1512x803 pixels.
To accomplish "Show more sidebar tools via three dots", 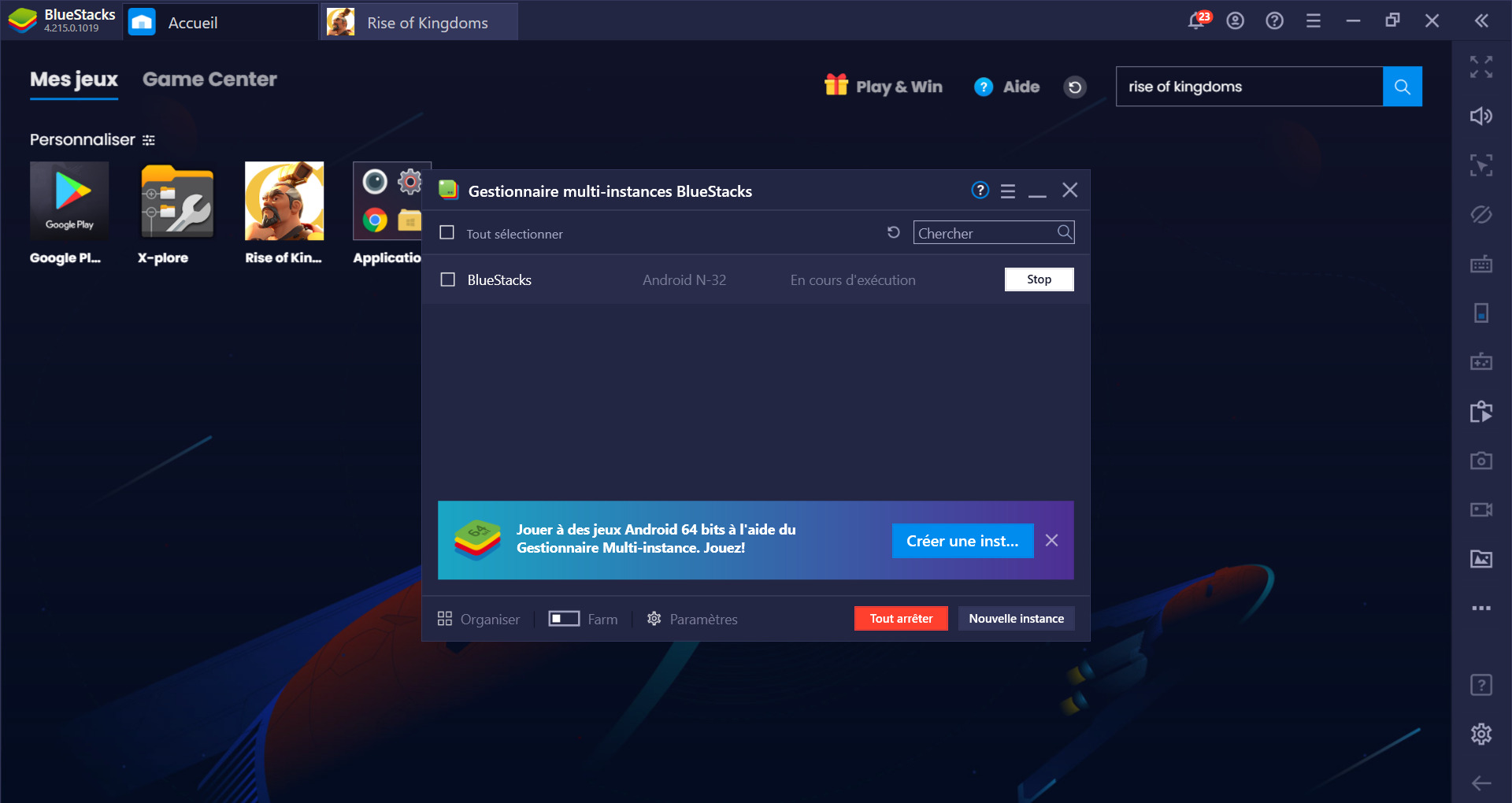I will click(x=1481, y=608).
